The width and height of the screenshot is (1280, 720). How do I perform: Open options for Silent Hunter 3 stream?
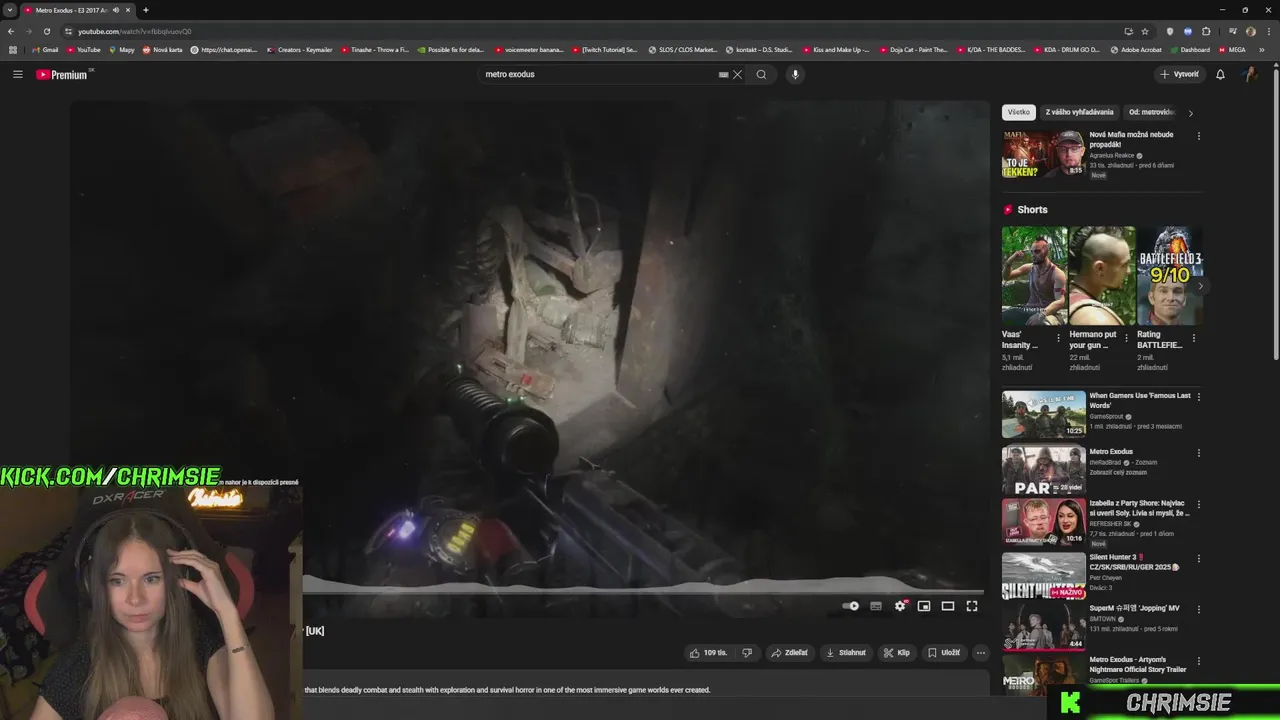[1199, 558]
